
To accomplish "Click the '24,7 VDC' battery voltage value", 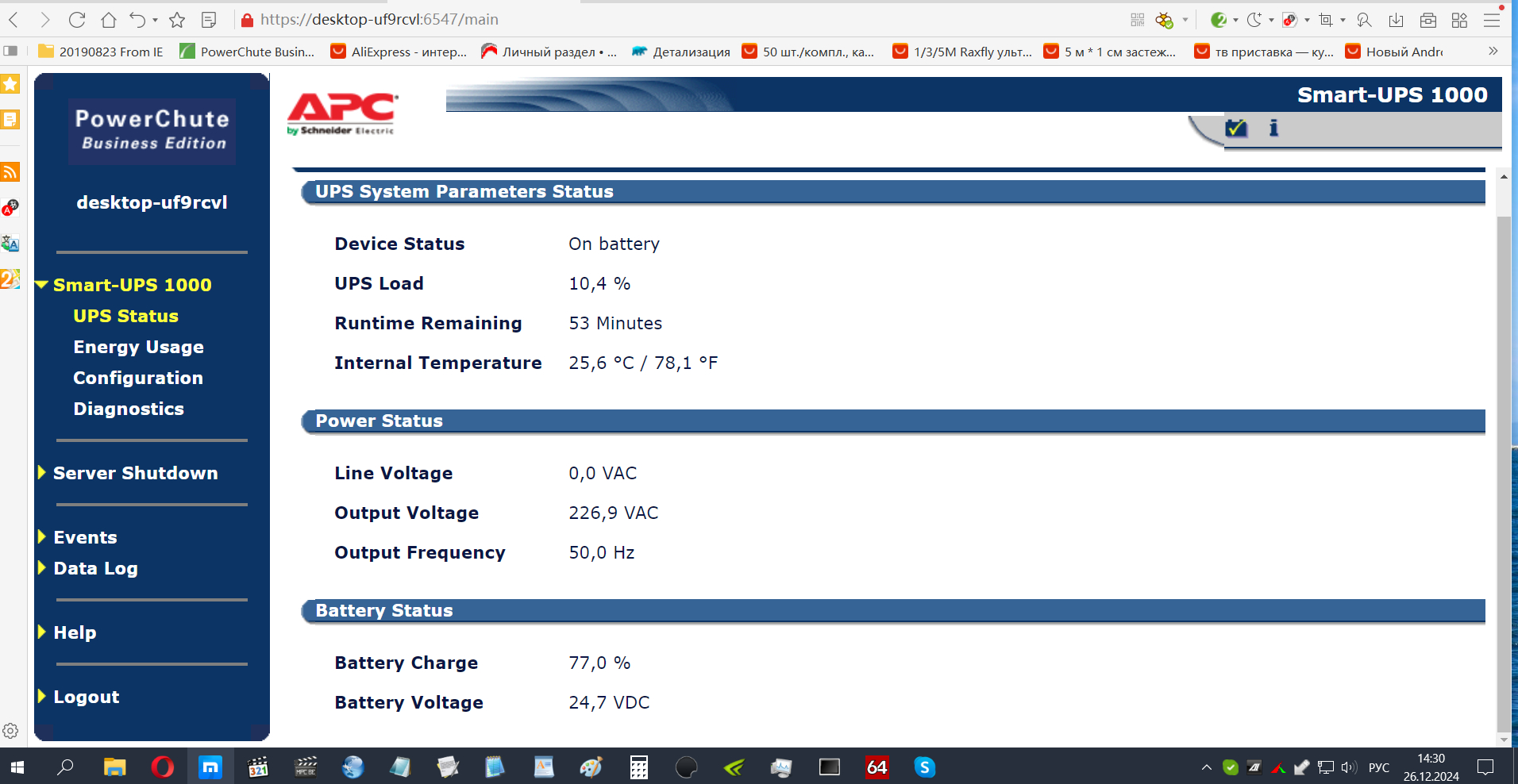I will pyautogui.click(x=609, y=702).
